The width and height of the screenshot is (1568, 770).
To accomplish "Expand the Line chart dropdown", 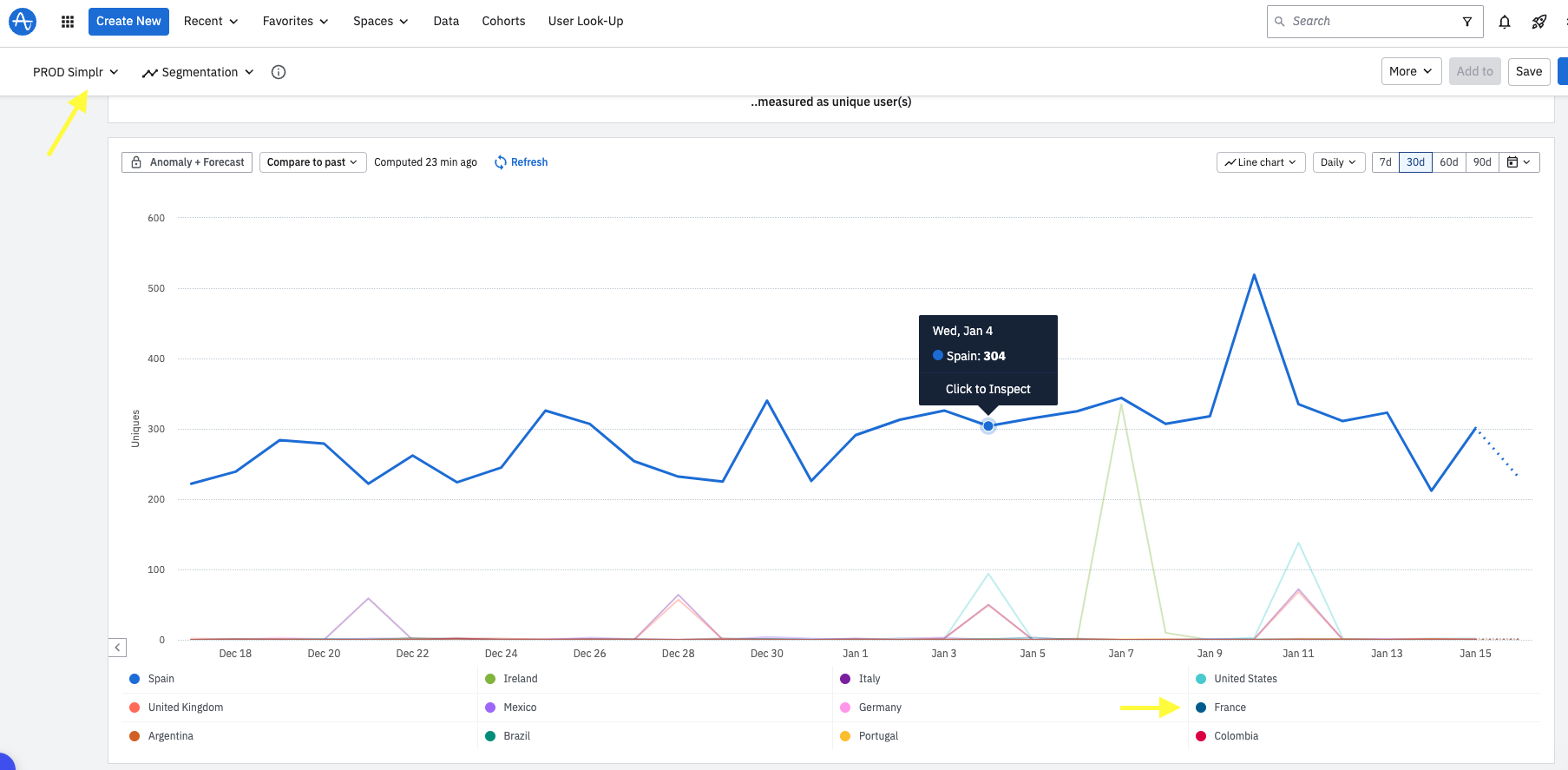I will point(1261,162).
